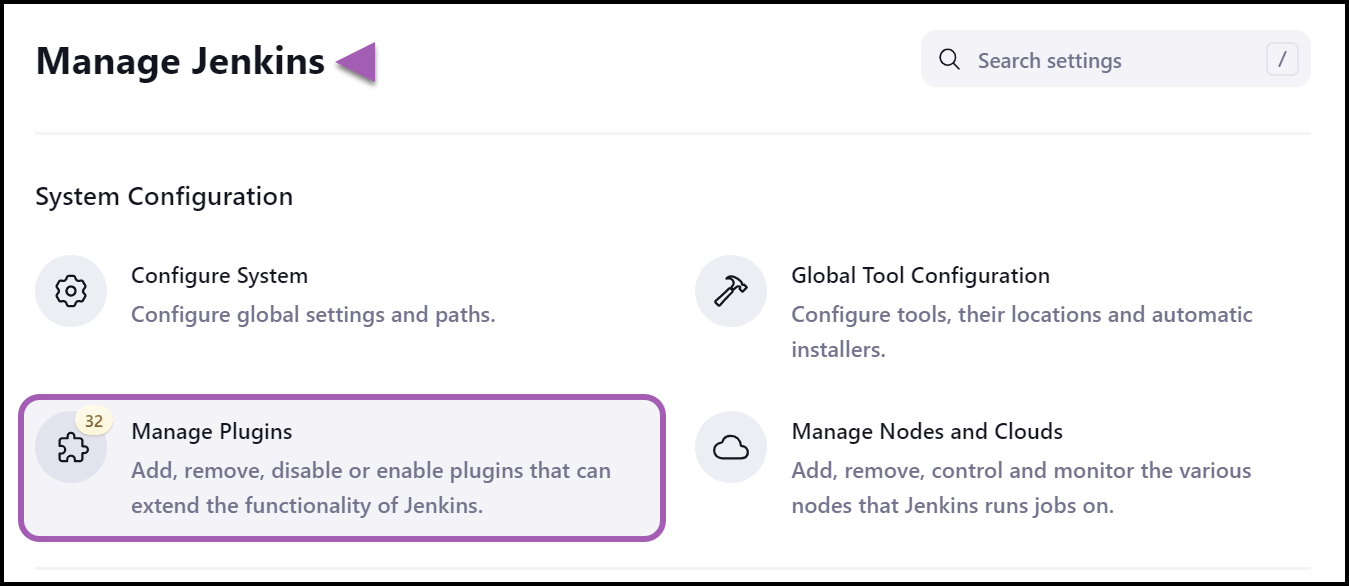1349x586 pixels.
Task: Click the purple arrow next to Manage Jenkins
Action: coord(356,62)
